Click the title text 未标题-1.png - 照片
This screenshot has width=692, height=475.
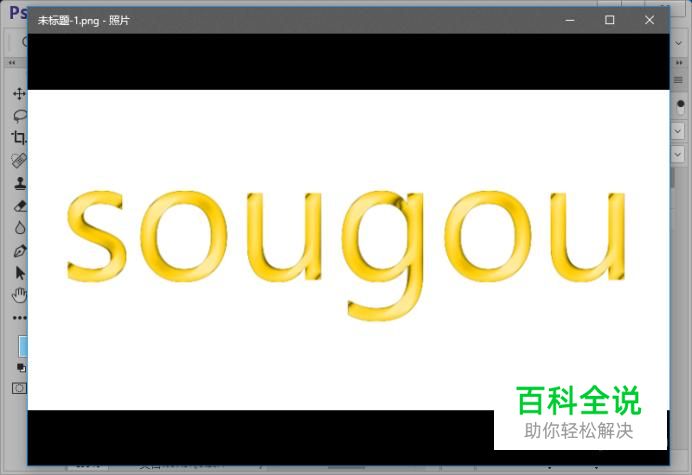pyautogui.click(x=83, y=20)
